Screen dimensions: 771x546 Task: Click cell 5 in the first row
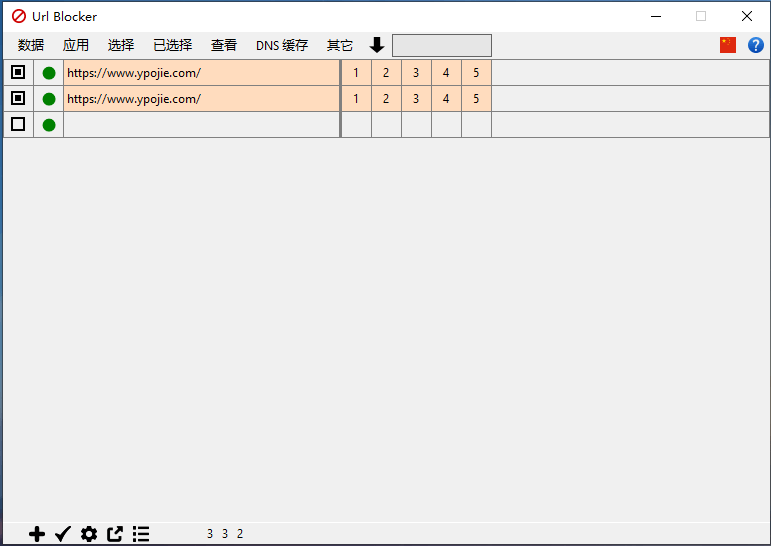[476, 73]
